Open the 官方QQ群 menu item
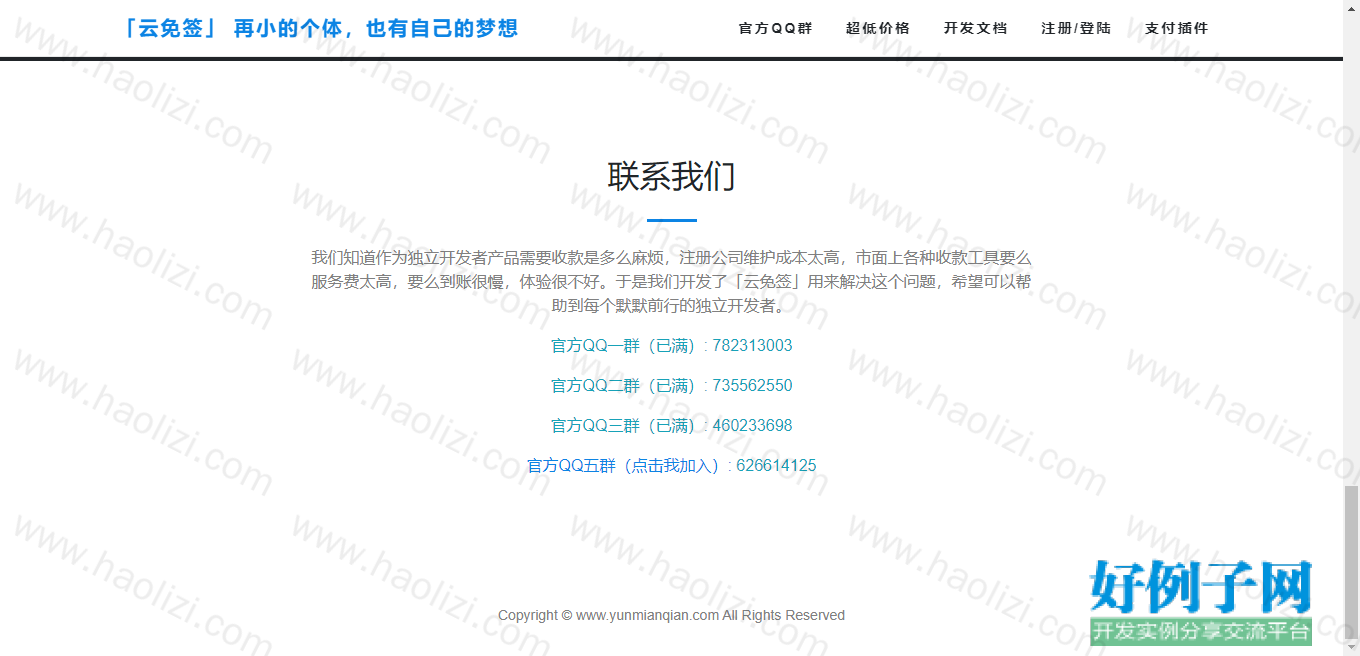This screenshot has height=656, width=1360. (x=775, y=28)
